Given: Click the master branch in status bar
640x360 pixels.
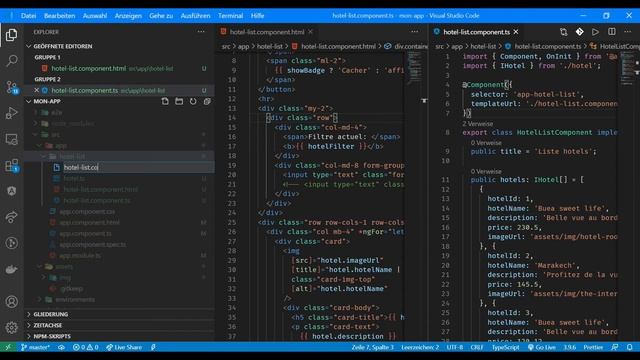Looking at the screenshot, I should (35, 347).
